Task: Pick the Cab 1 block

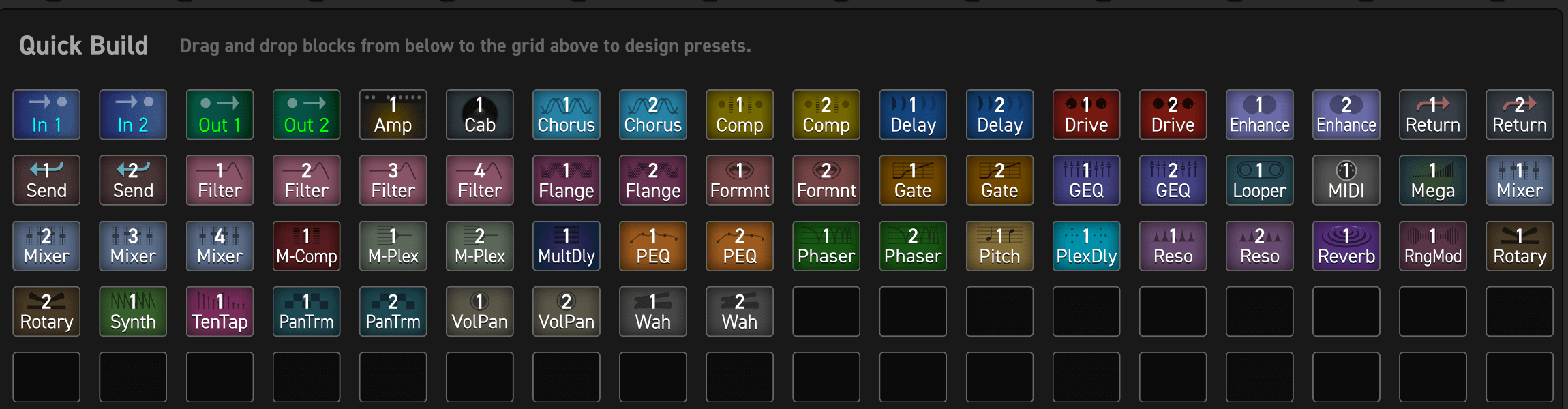Action: [x=479, y=115]
